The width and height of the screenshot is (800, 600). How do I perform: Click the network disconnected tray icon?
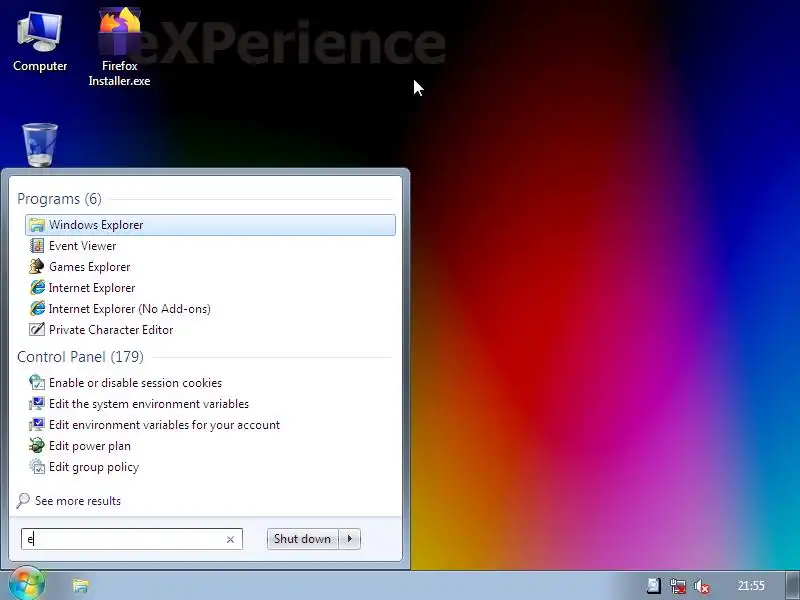pyautogui.click(x=678, y=586)
